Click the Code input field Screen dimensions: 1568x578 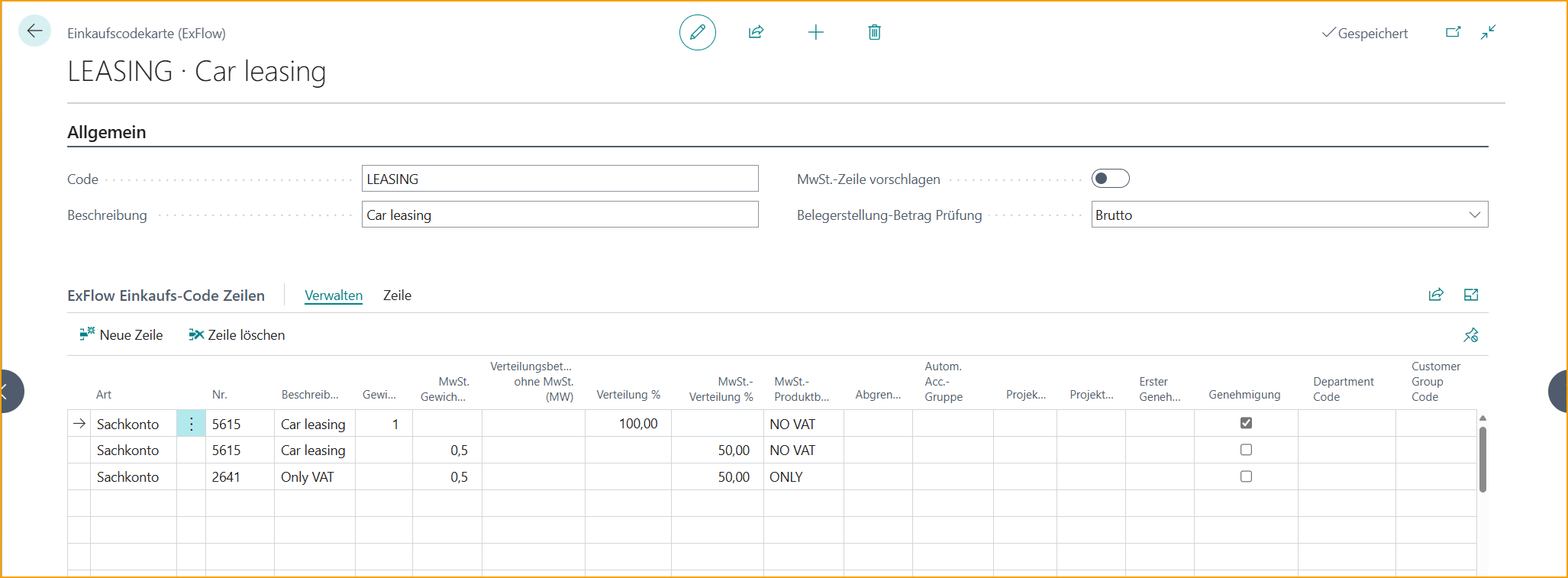point(560,179)
